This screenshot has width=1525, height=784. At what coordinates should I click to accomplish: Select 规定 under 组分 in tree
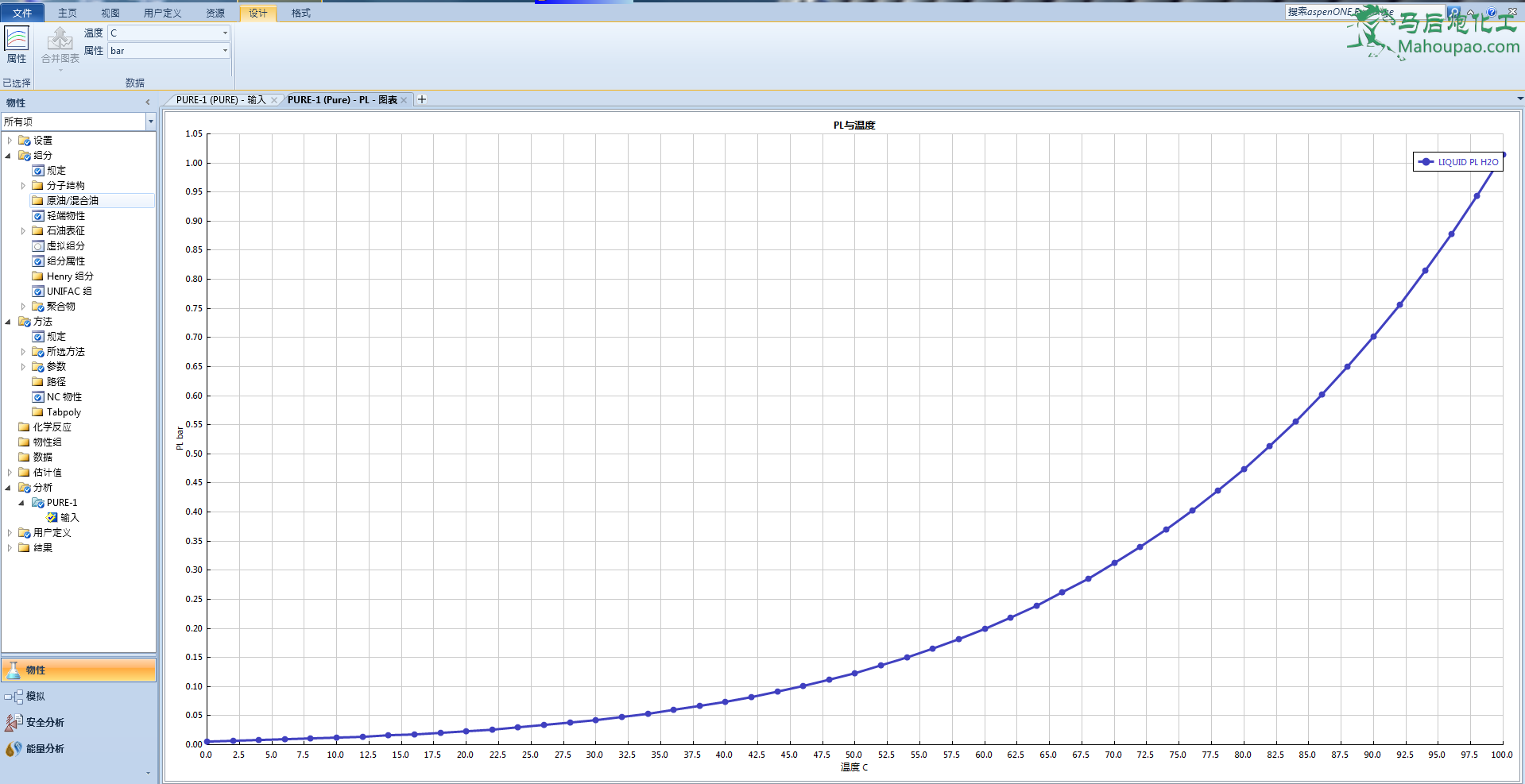[x=56, y=171]
